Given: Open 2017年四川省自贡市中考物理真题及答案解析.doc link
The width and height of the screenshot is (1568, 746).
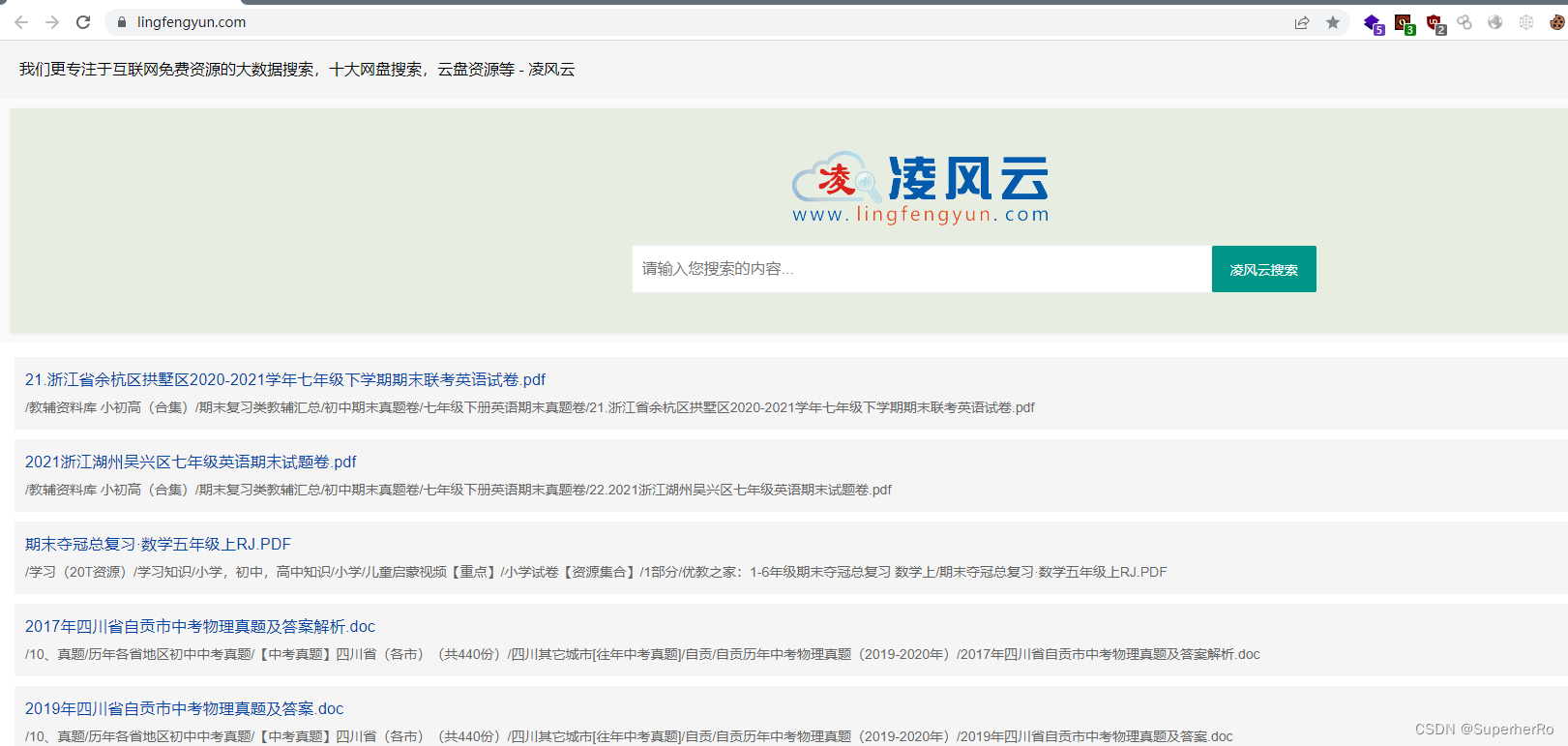Looking at the screenshot, I should 200,626.
